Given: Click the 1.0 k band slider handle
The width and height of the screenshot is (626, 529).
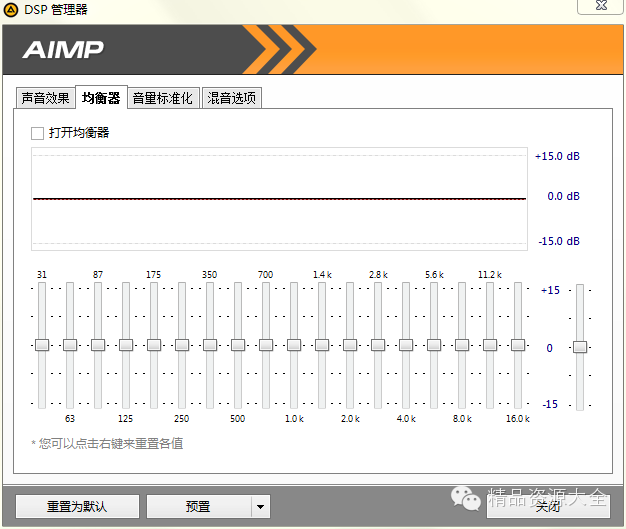Looking at the screenshot, I should 294,345.
